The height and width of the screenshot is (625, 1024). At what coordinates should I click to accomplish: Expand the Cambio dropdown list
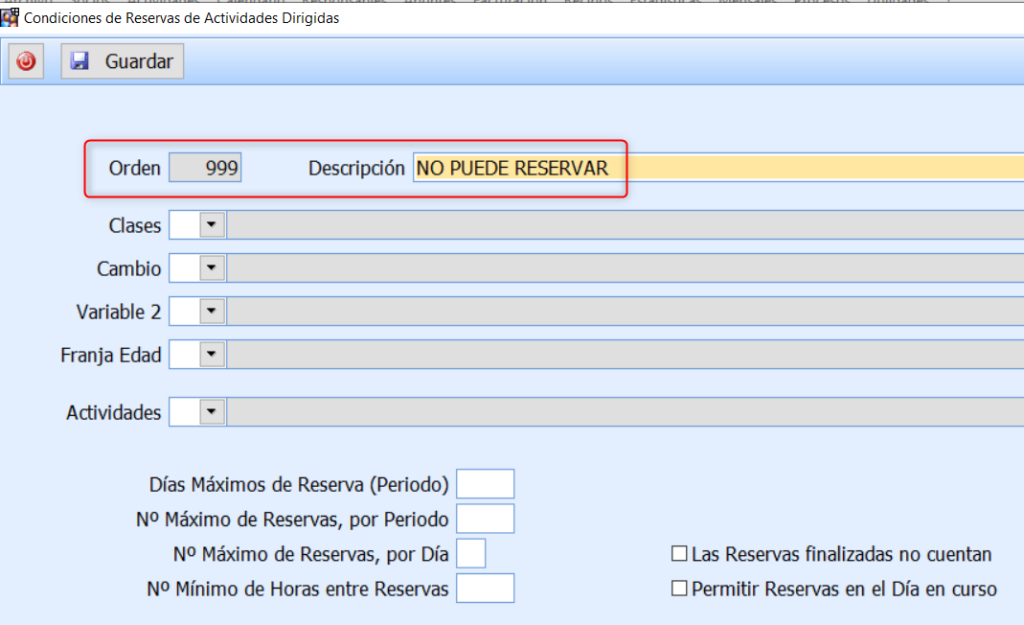point(211,268)
